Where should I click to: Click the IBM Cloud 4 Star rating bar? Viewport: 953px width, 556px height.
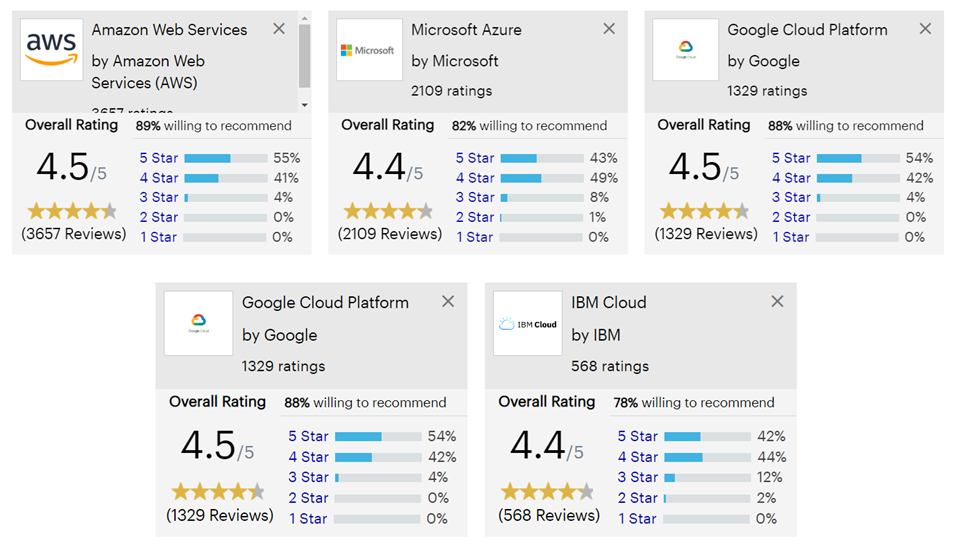[706, 457]
